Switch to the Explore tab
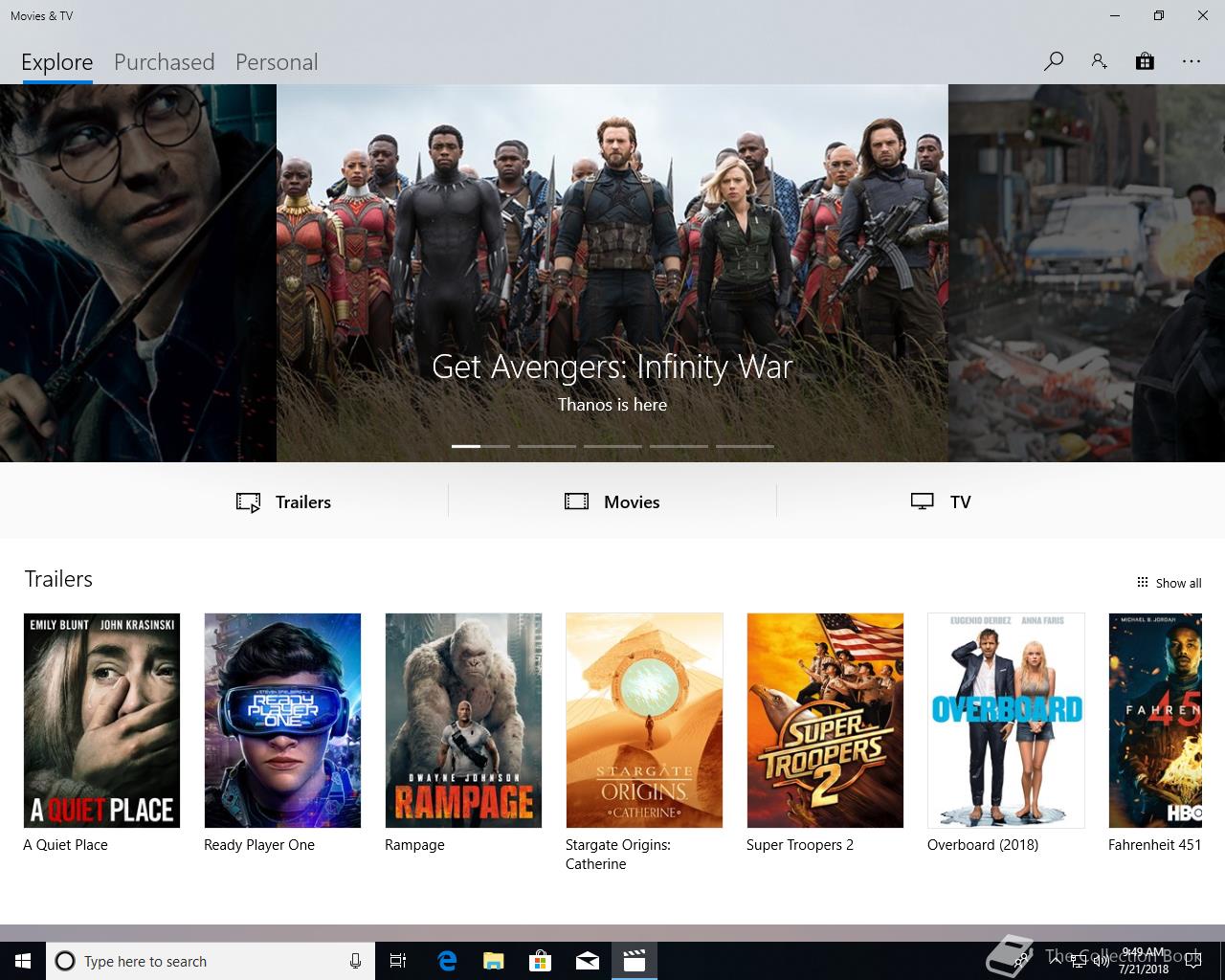The height and width of the screenshot is (980, 1225). coord(57,62)
